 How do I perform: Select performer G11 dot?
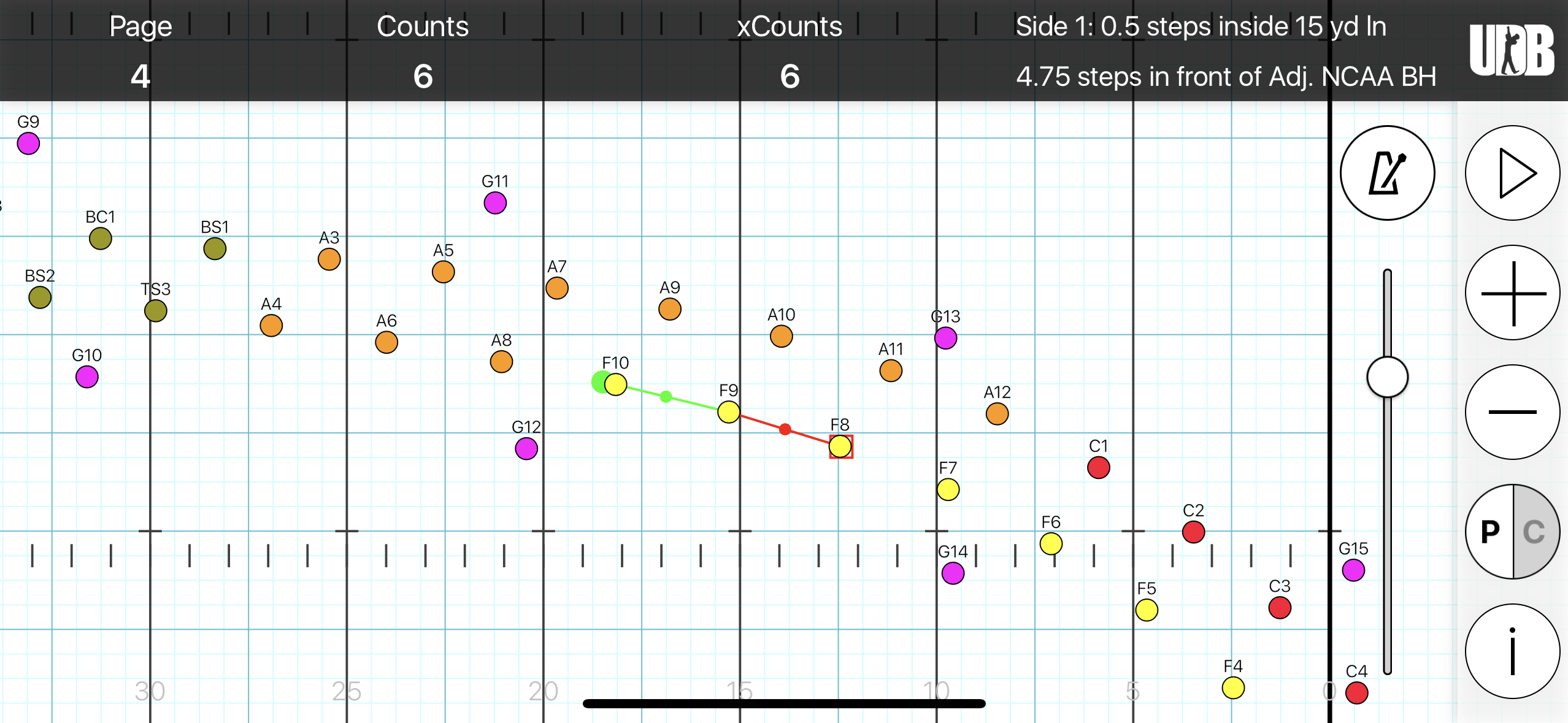(x=495, y=203)
